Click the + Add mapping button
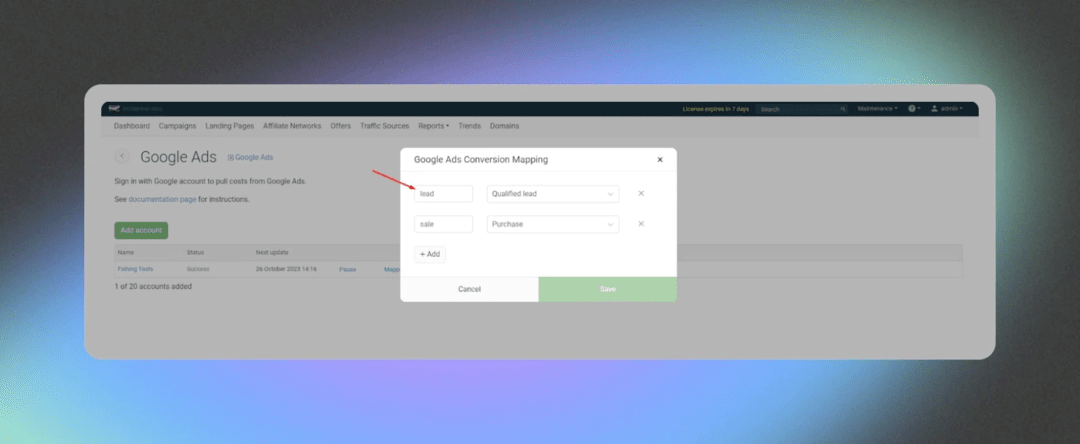Screen dimensions: 1080x444 click(430, 254)
